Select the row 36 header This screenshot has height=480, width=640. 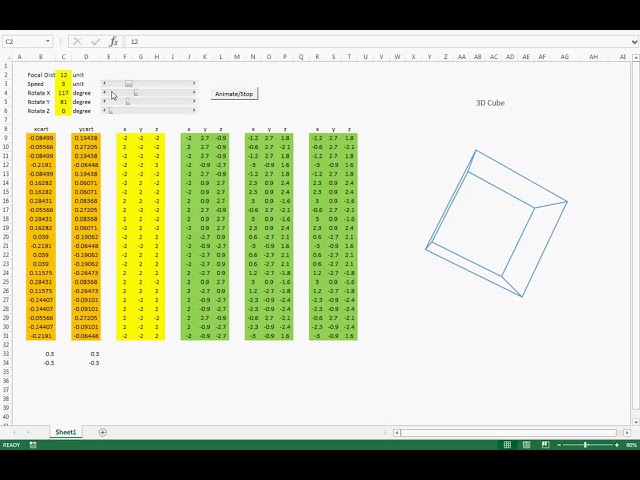(x=6, y=380)
